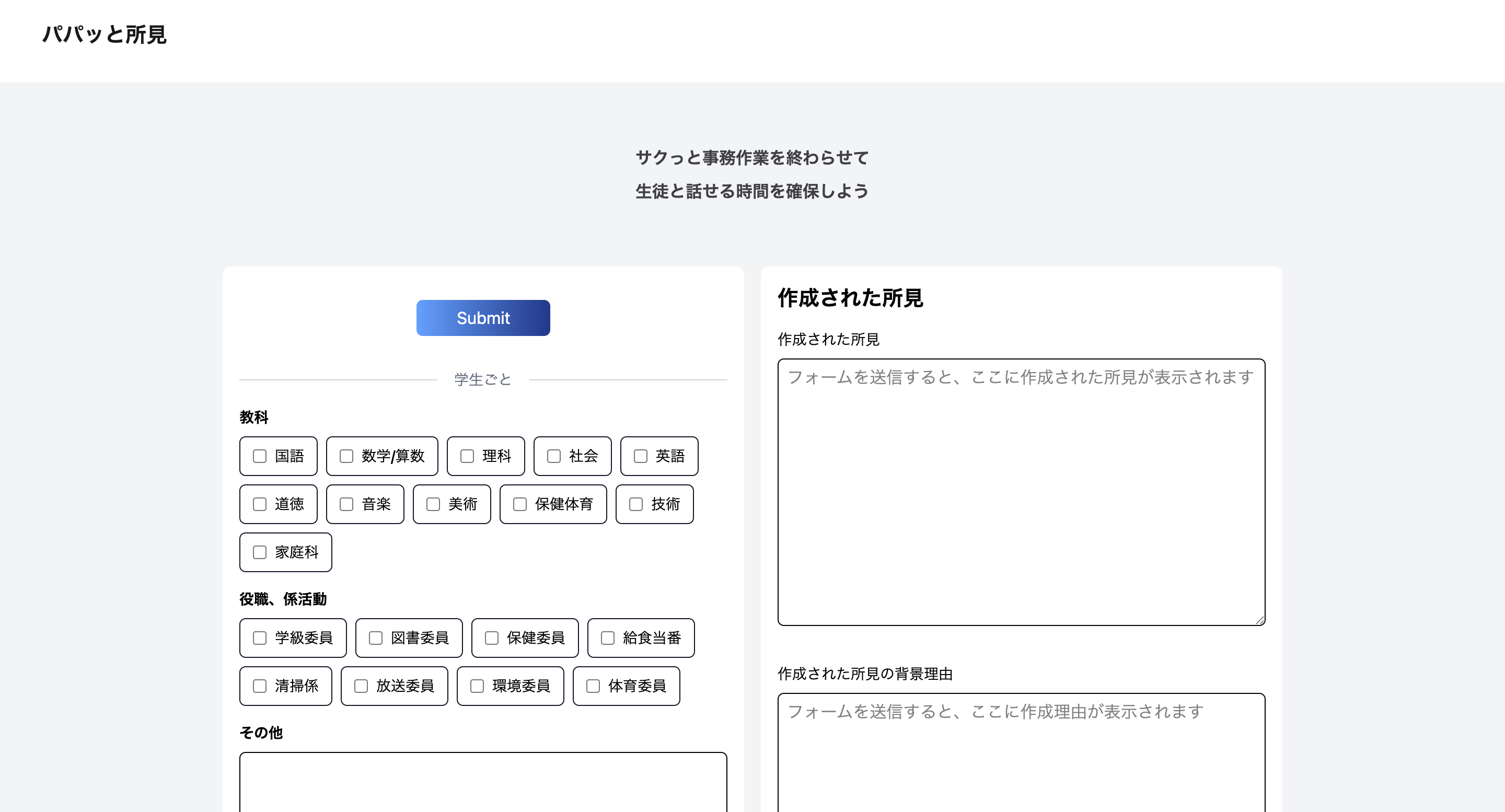This screenshot has width=1505, height=812.
Task: Tick the 図書委員 role checkbox
Action: click(376, 638)
